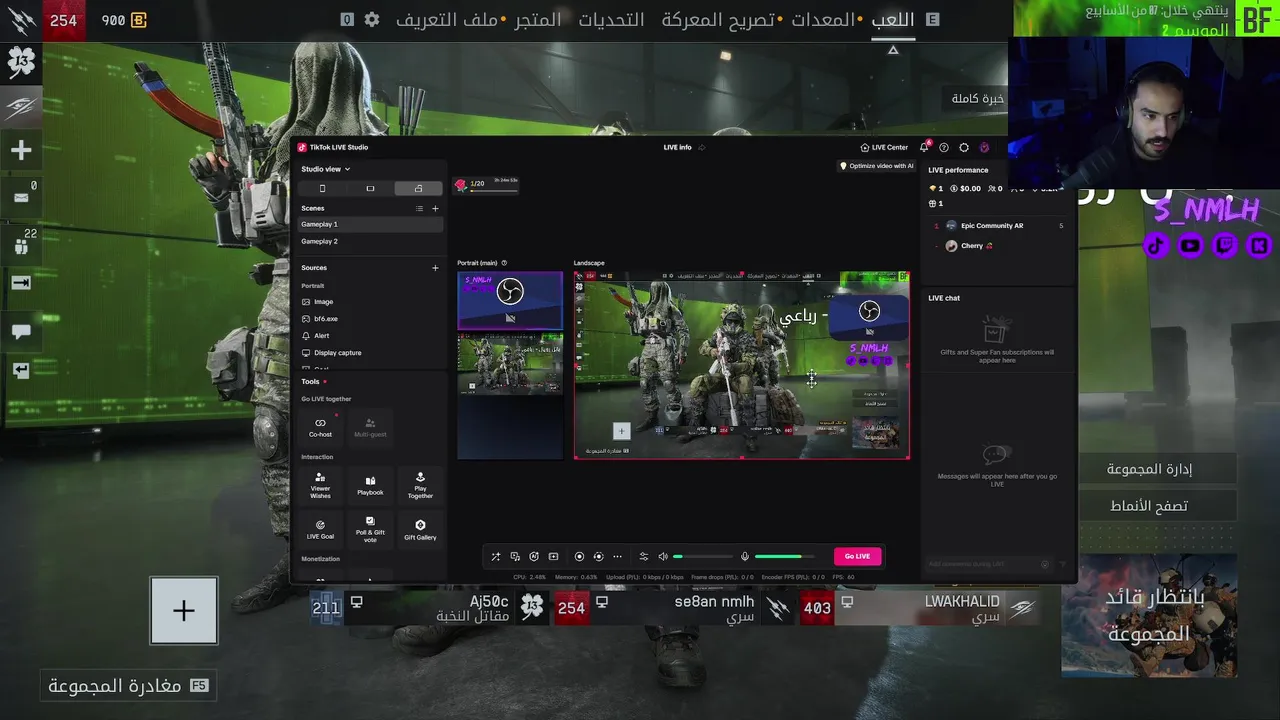Click the clip capture icon next to record
The width and height of the screenshot is (1280, 720).
click(x=598, y=556)
